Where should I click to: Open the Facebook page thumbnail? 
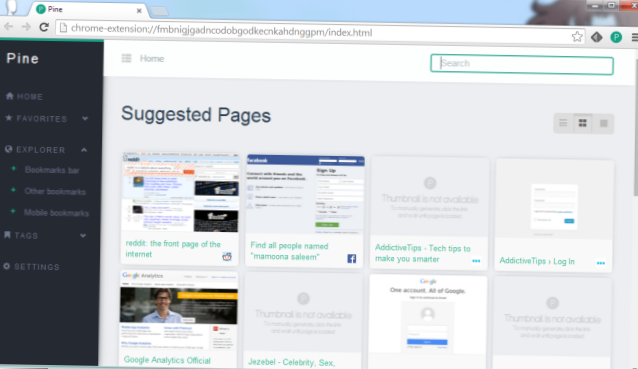click(x=305, y=194)
